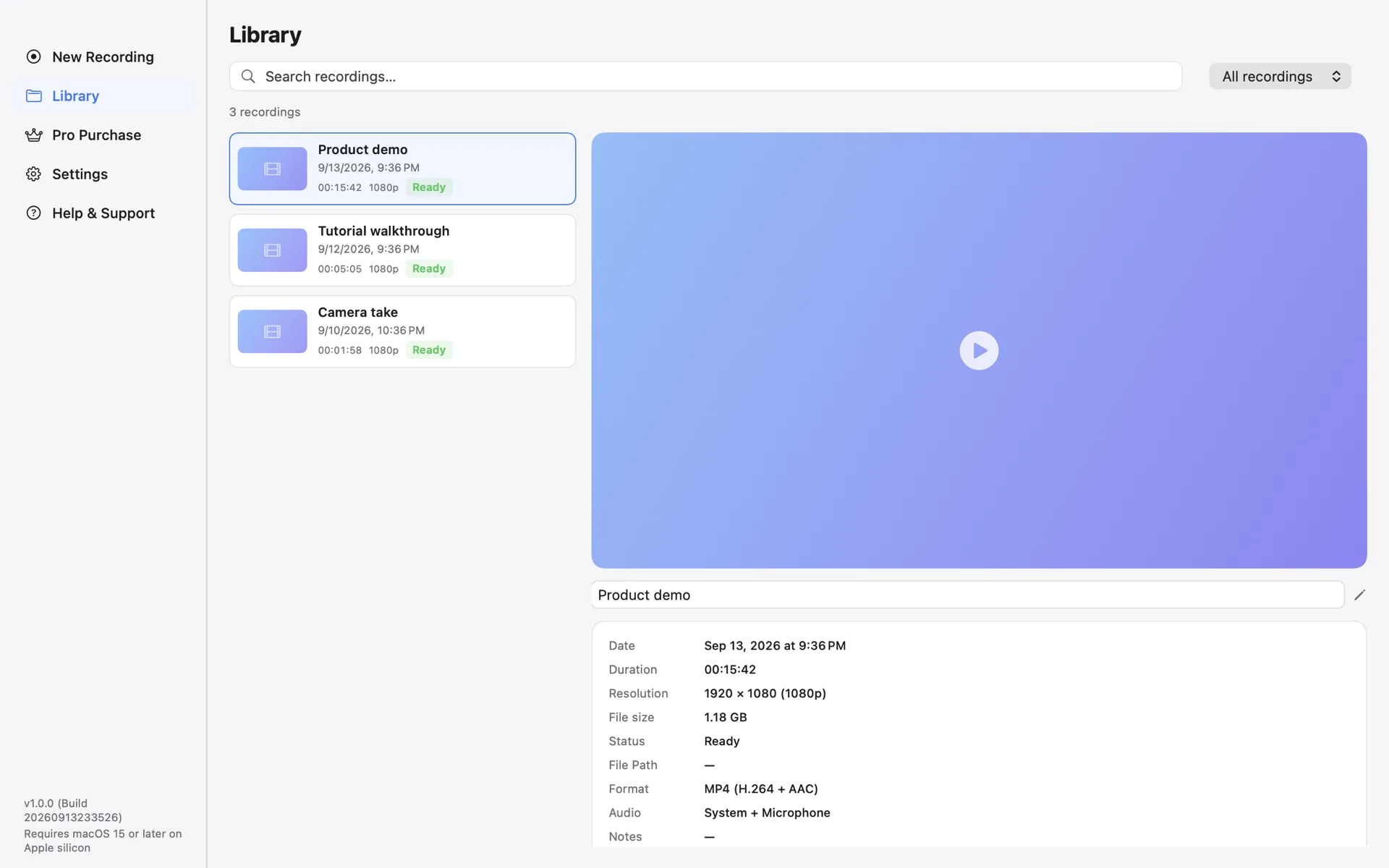Click the Settings gear icon
The width and height of the screenshot is (1389, 868).
pyautogui.click(x=33, y=174)
